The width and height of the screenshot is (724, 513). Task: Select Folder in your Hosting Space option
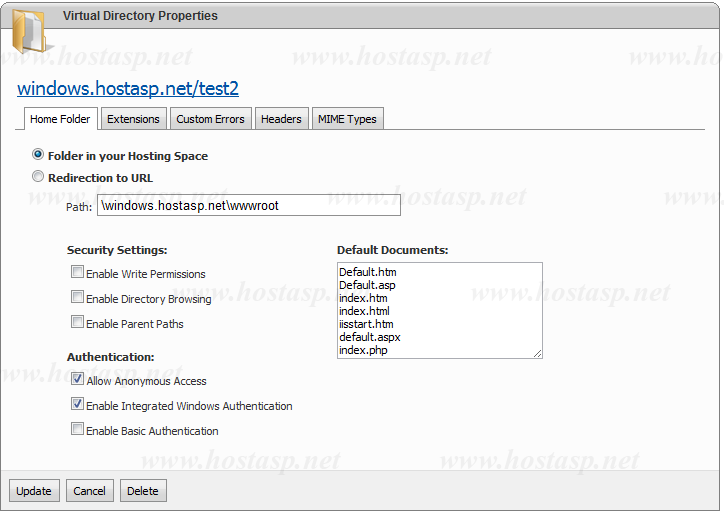[39, 155]
